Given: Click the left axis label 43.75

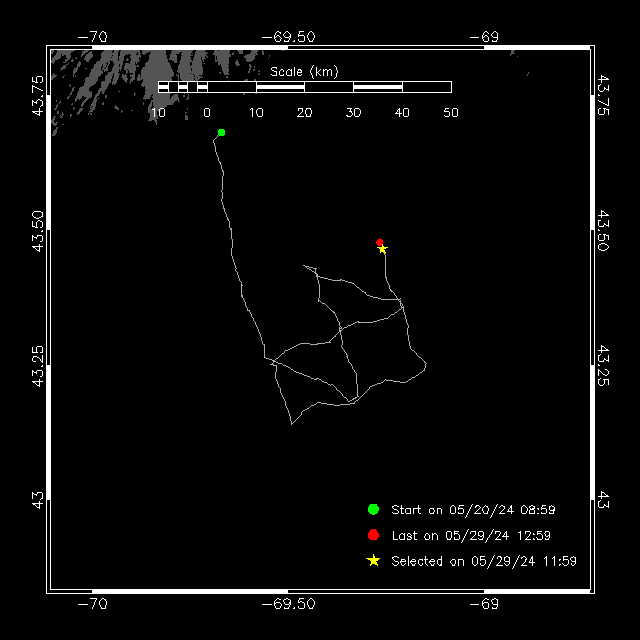Looking at the screenshot, I should (x=38, y=96).
